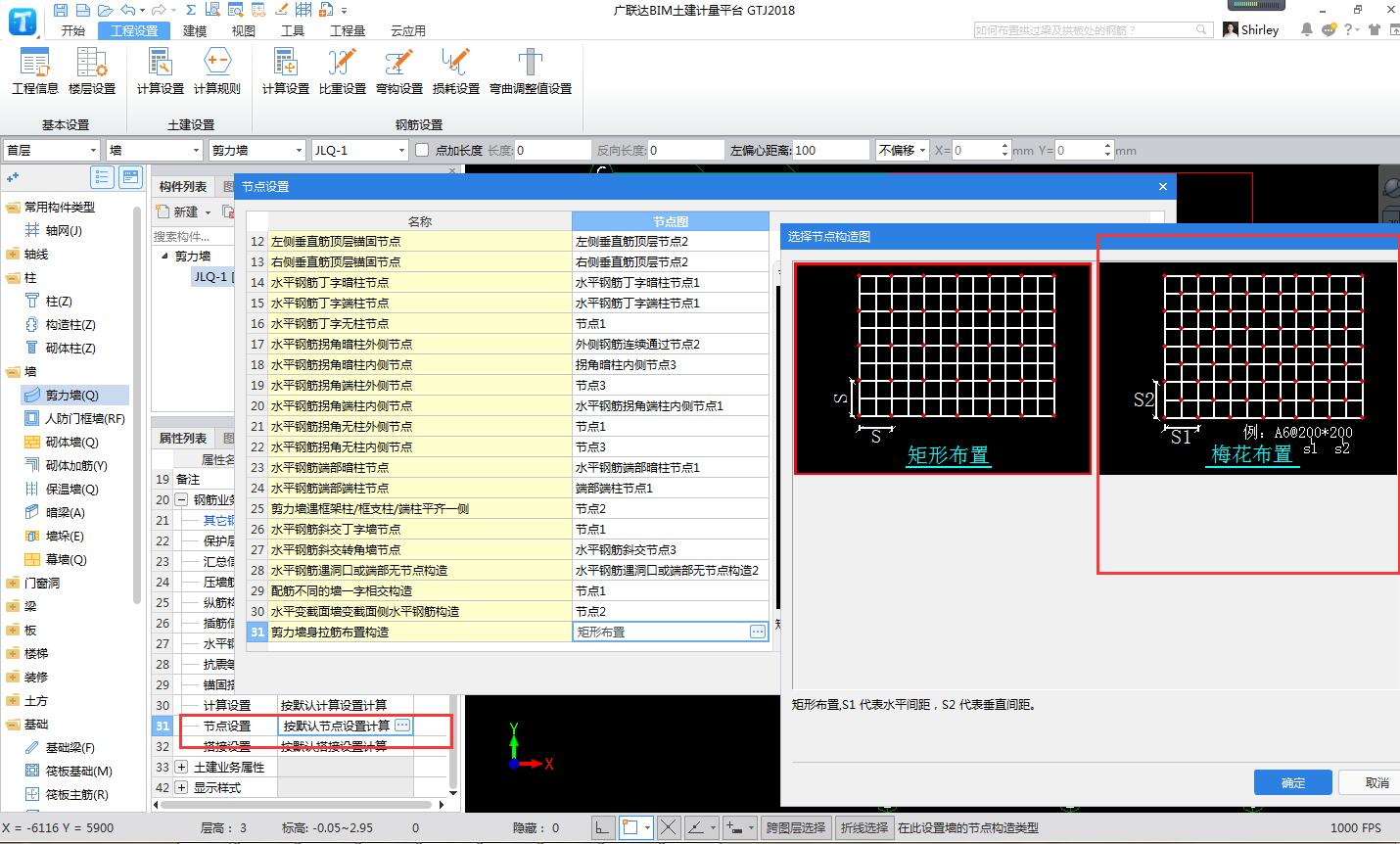
Task: Click 跨图层选择 status bar button
Action: [795, 827]
